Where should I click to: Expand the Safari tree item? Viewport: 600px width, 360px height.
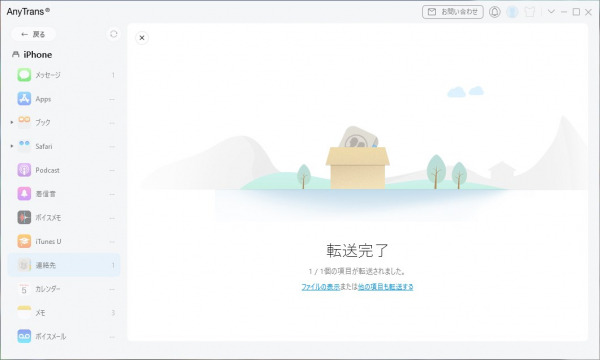[x=12, y=146]
